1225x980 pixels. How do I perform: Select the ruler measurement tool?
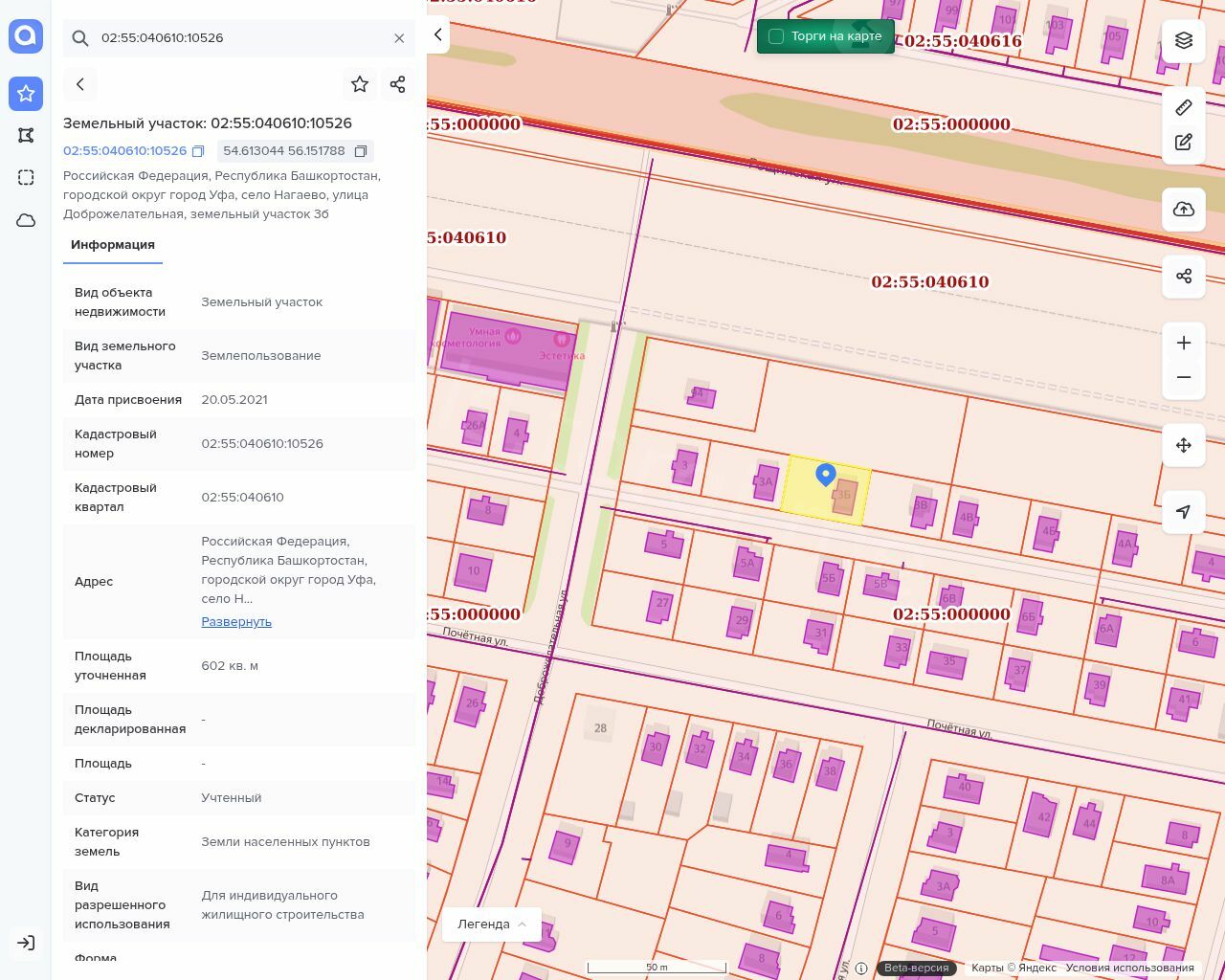pyautogui.click(x=1184, y=107)
